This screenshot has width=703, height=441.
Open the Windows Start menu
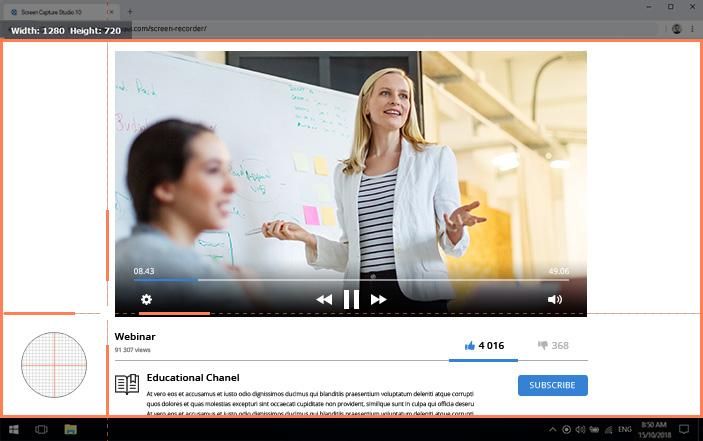pos(14,430)
